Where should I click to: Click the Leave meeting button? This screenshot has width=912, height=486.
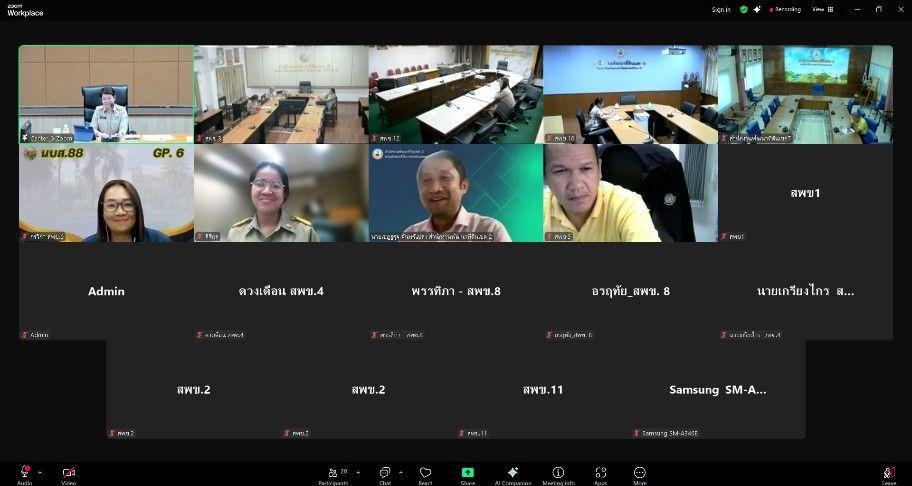(888, 472)
